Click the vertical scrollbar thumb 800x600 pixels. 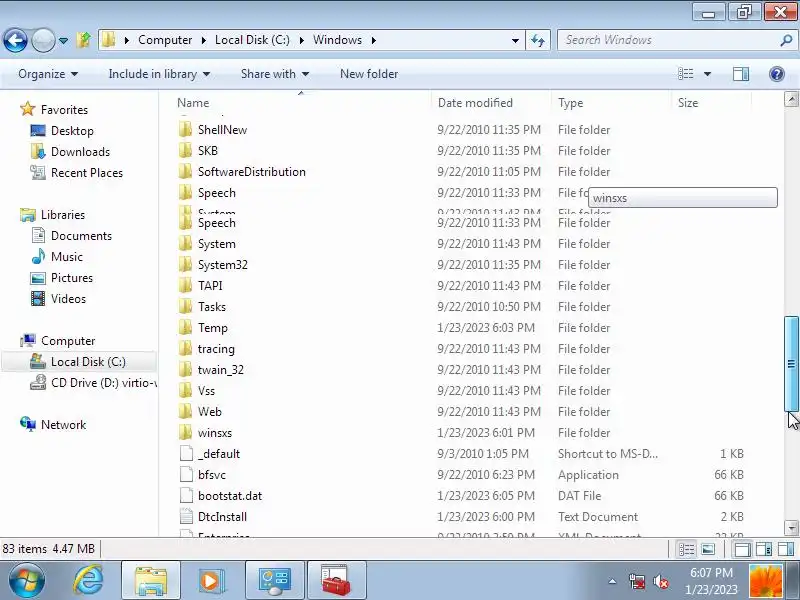coord(791,363)
